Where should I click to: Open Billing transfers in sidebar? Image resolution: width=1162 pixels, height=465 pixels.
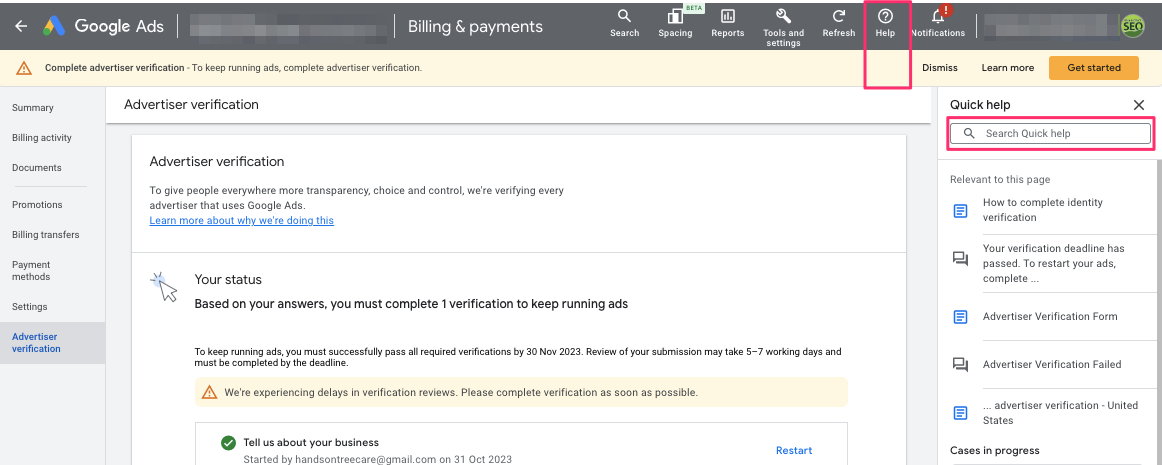(x=45, y=235)
